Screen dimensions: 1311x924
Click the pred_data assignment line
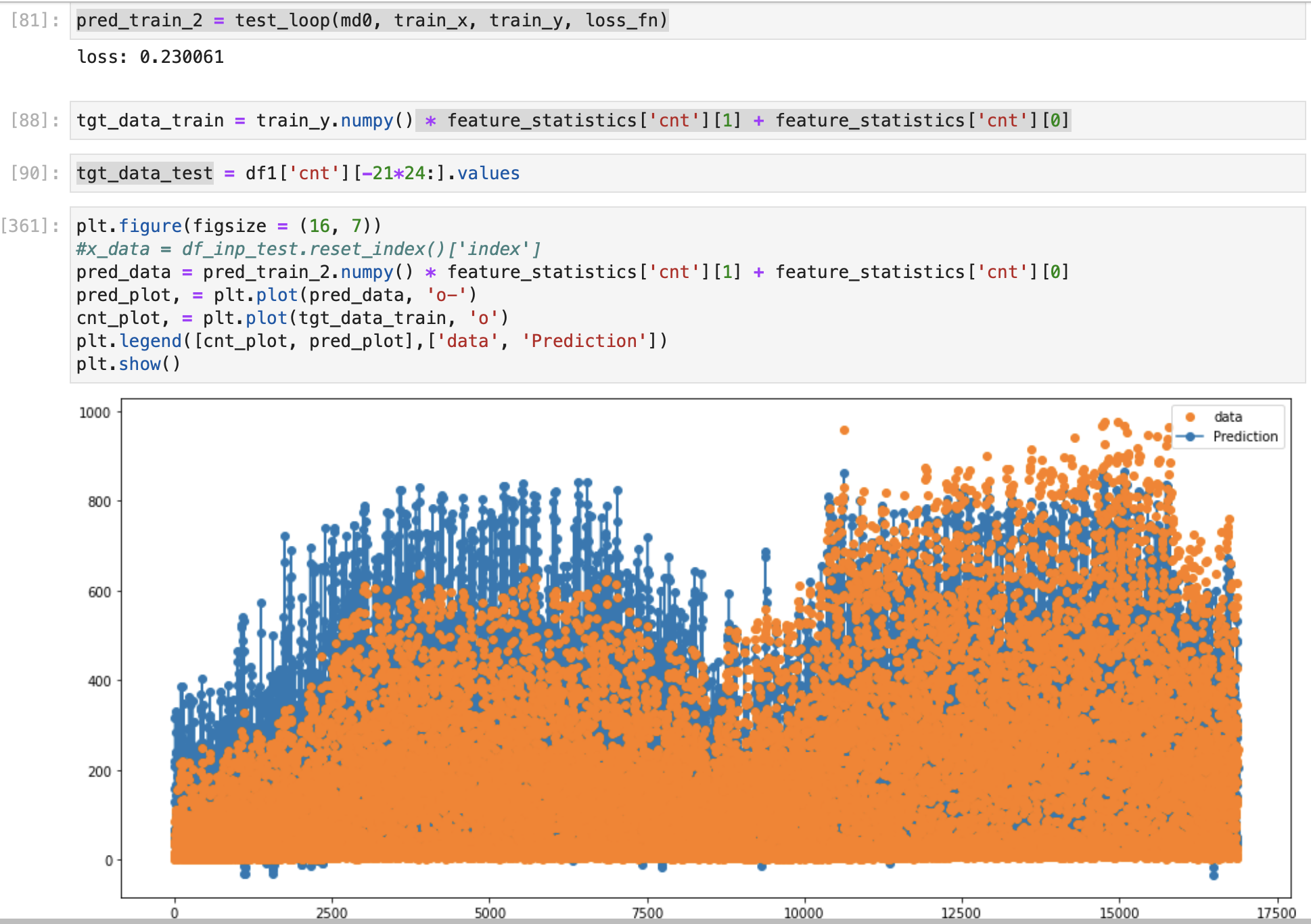coord(573,272)
